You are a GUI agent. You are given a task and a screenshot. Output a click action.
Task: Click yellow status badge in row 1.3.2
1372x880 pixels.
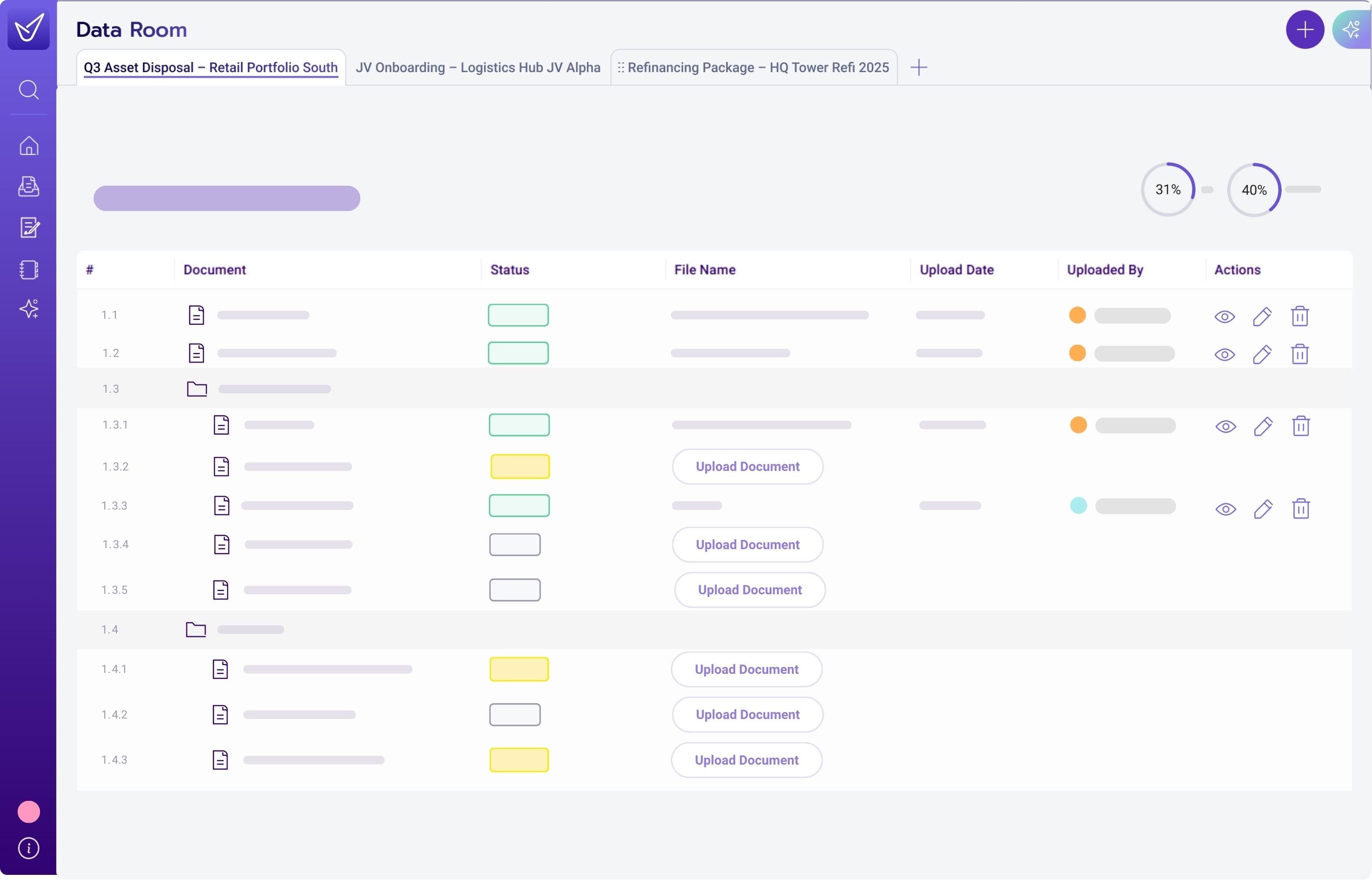(x=520, y=467)
